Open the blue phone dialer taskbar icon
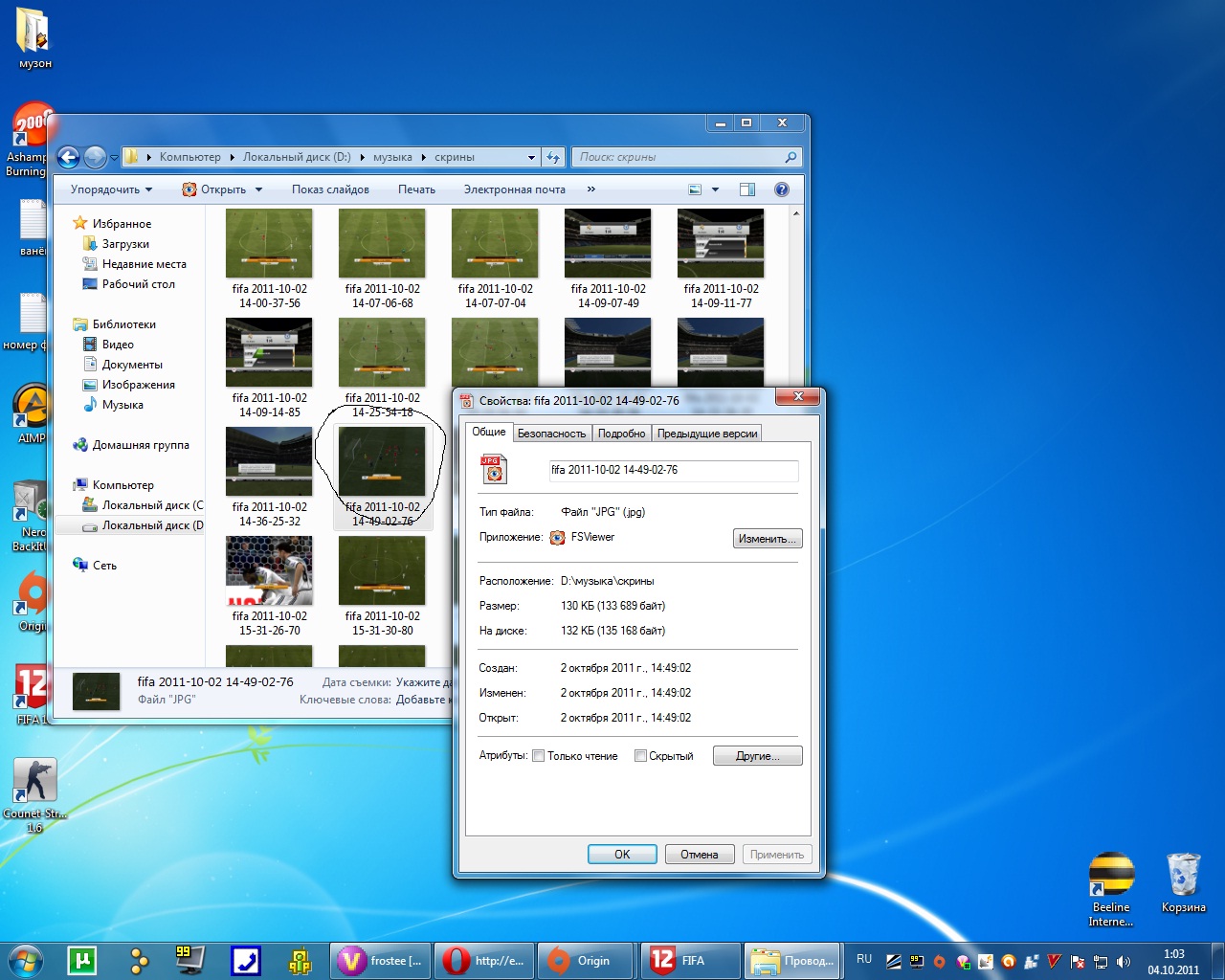The height and width of the screenshot is (980, 1225). [x=246, y=960]
